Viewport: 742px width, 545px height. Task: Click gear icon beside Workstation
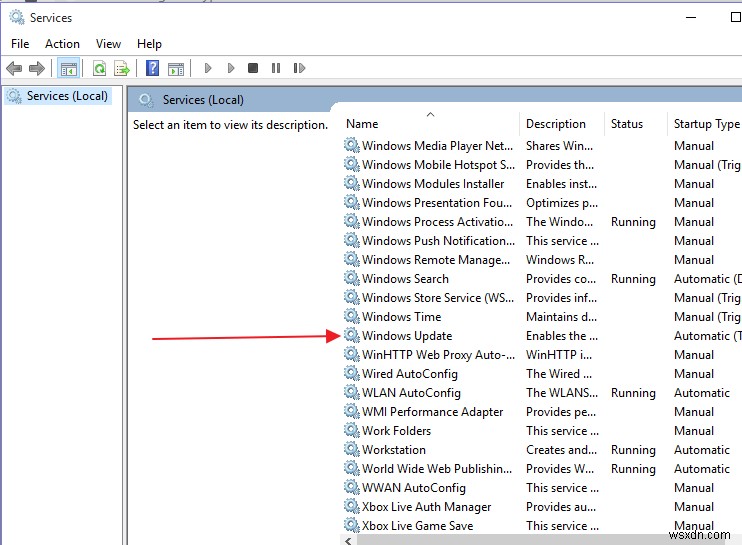(x=352, y=449)
